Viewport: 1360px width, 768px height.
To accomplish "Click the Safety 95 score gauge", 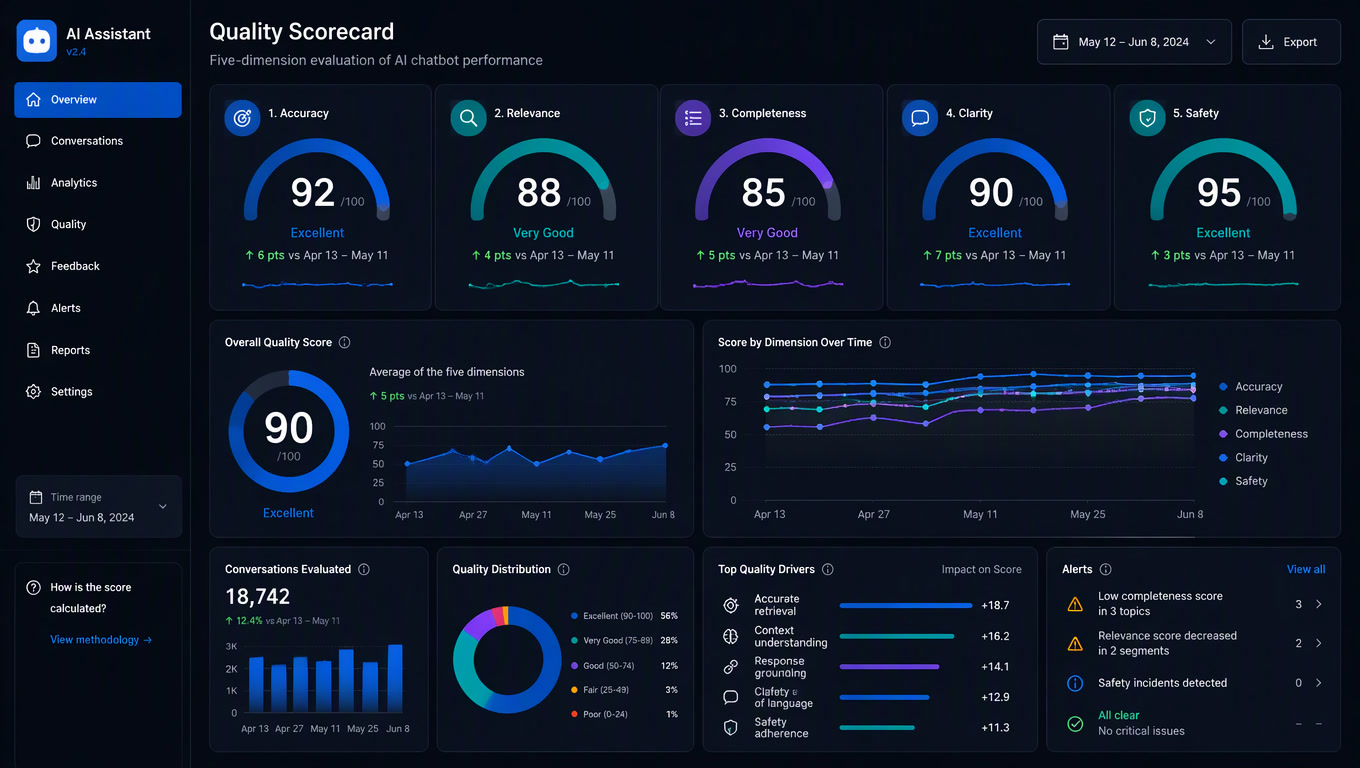I will pos(1223,179).
